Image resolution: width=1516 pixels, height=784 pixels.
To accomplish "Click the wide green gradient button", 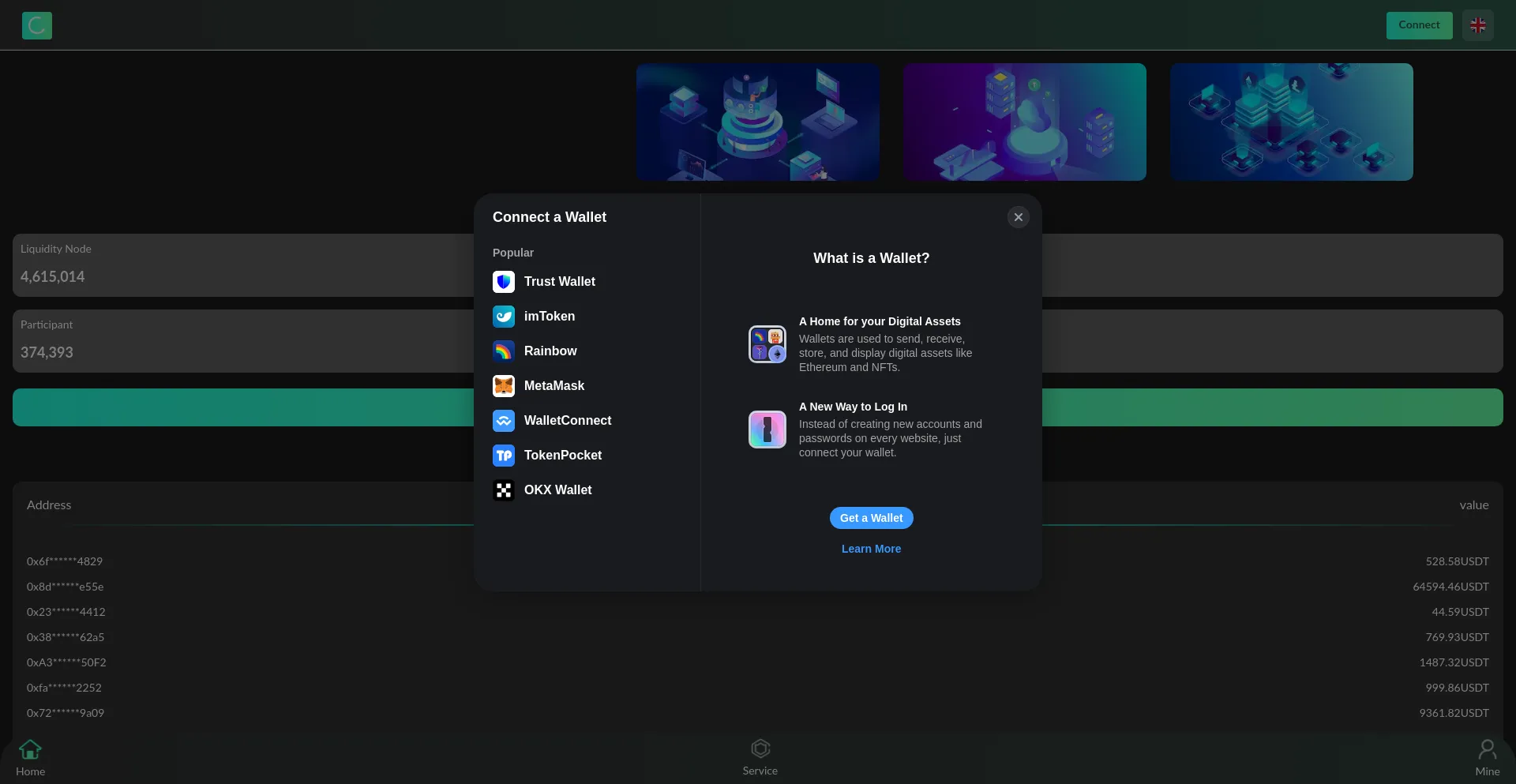I will click(x=758, y=407).
